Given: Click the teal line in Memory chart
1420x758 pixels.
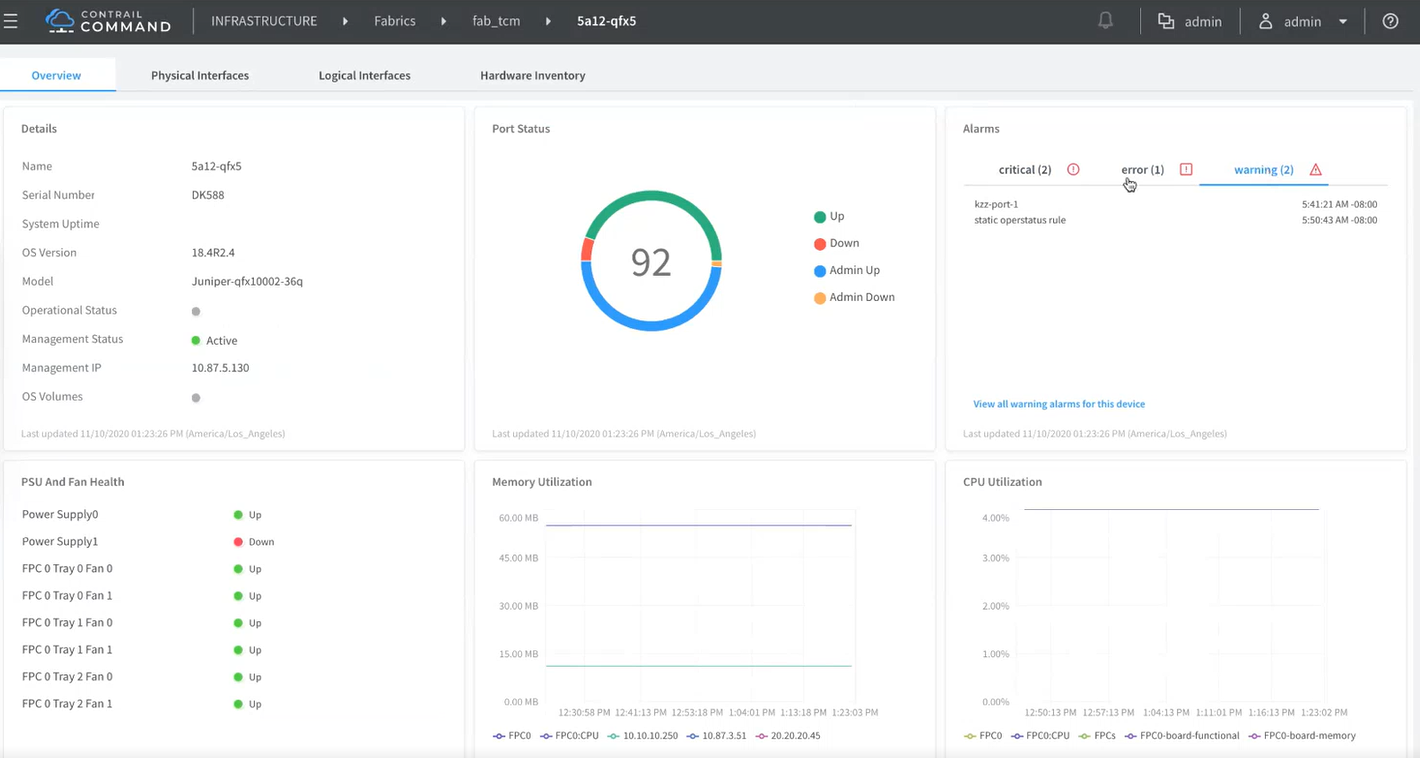Looking at the screenshot, I should (699, 666).
